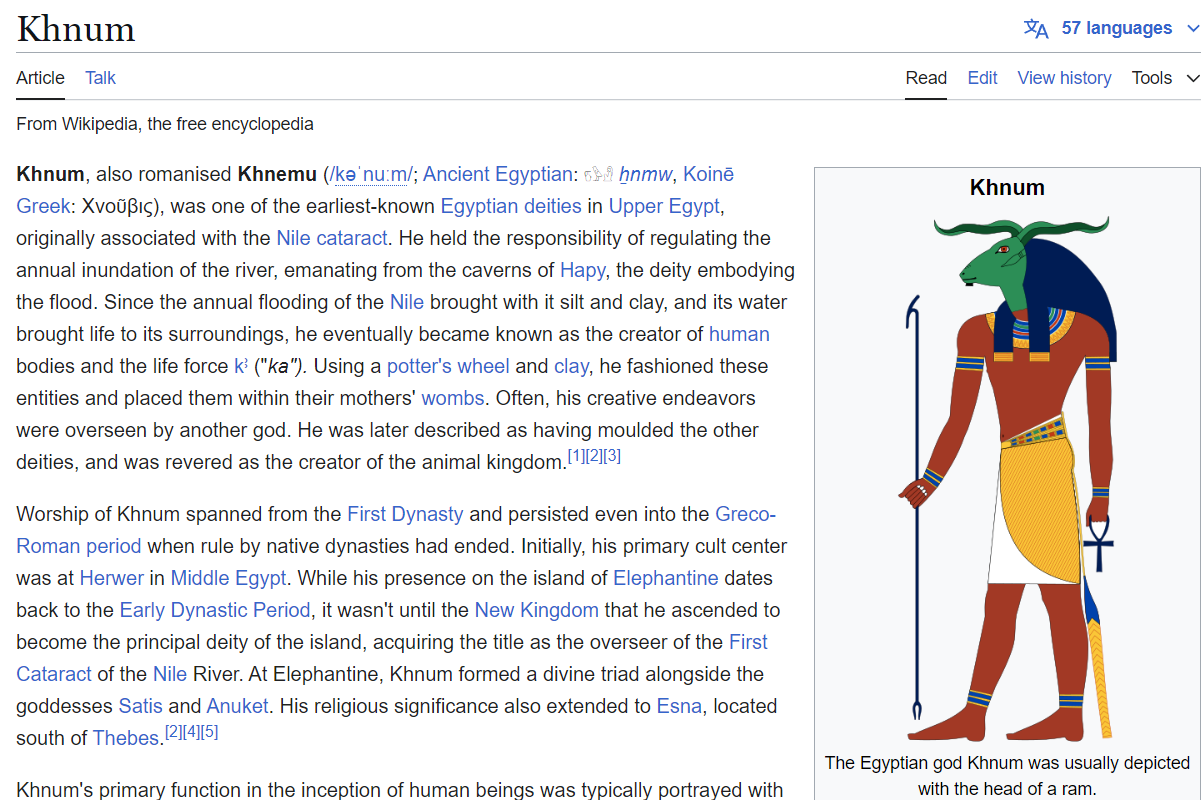Screen dimensions: 1201x800
Task: Open the Satis goddess link
Action: click(141, 706)
